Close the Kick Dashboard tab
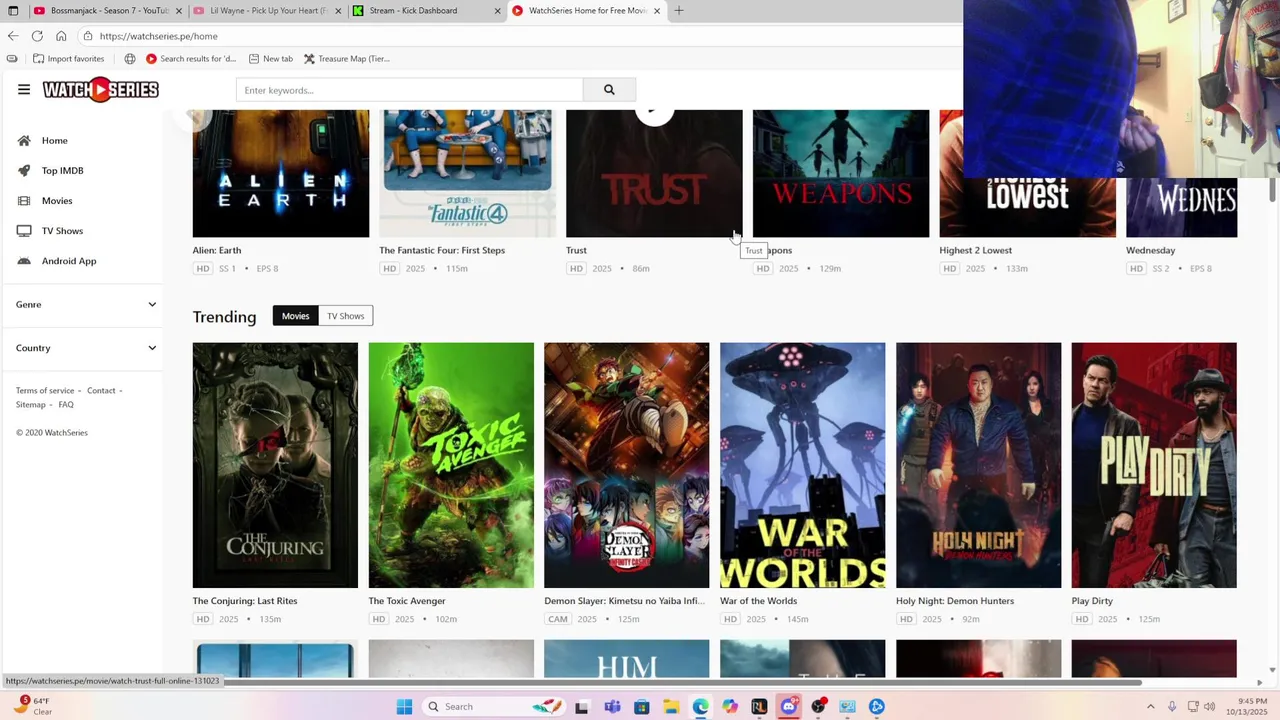 (x=497, y=11)
